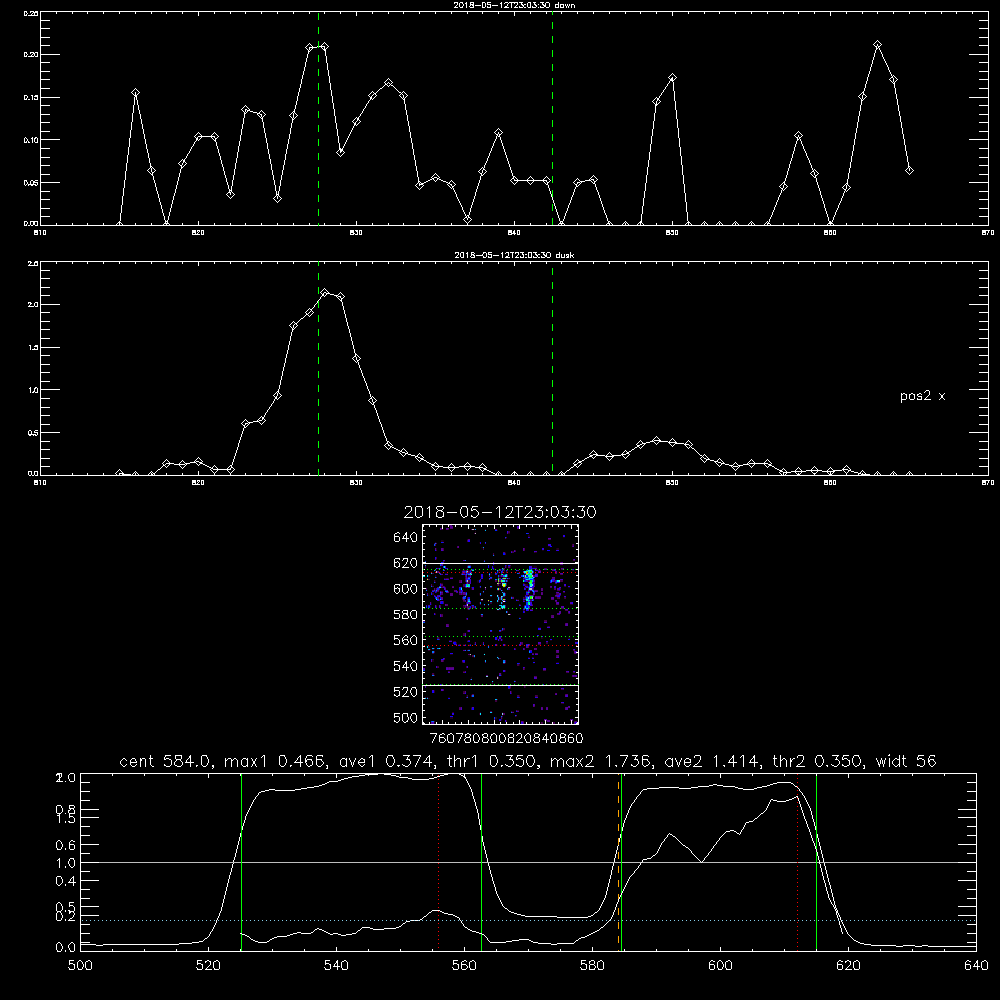Click red dotted line near 556 in bottom plot
The height and width of the screenshot is (1000, 1000).
click(439, 862)
